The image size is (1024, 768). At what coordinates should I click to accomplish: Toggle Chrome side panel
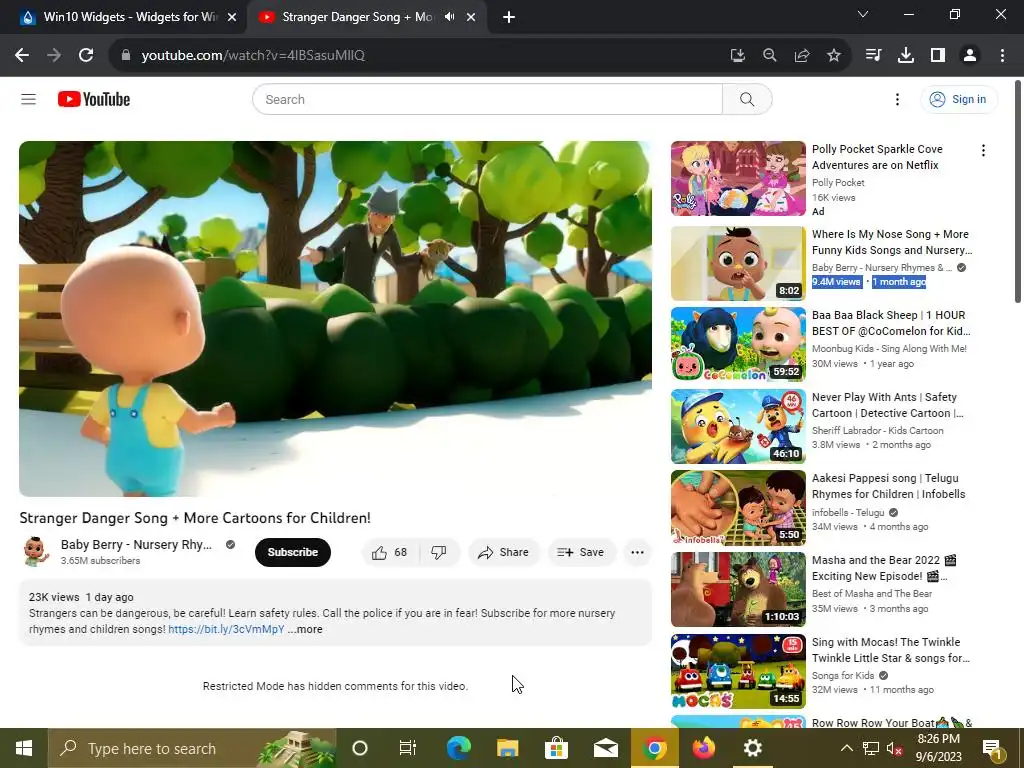point(938,56)
